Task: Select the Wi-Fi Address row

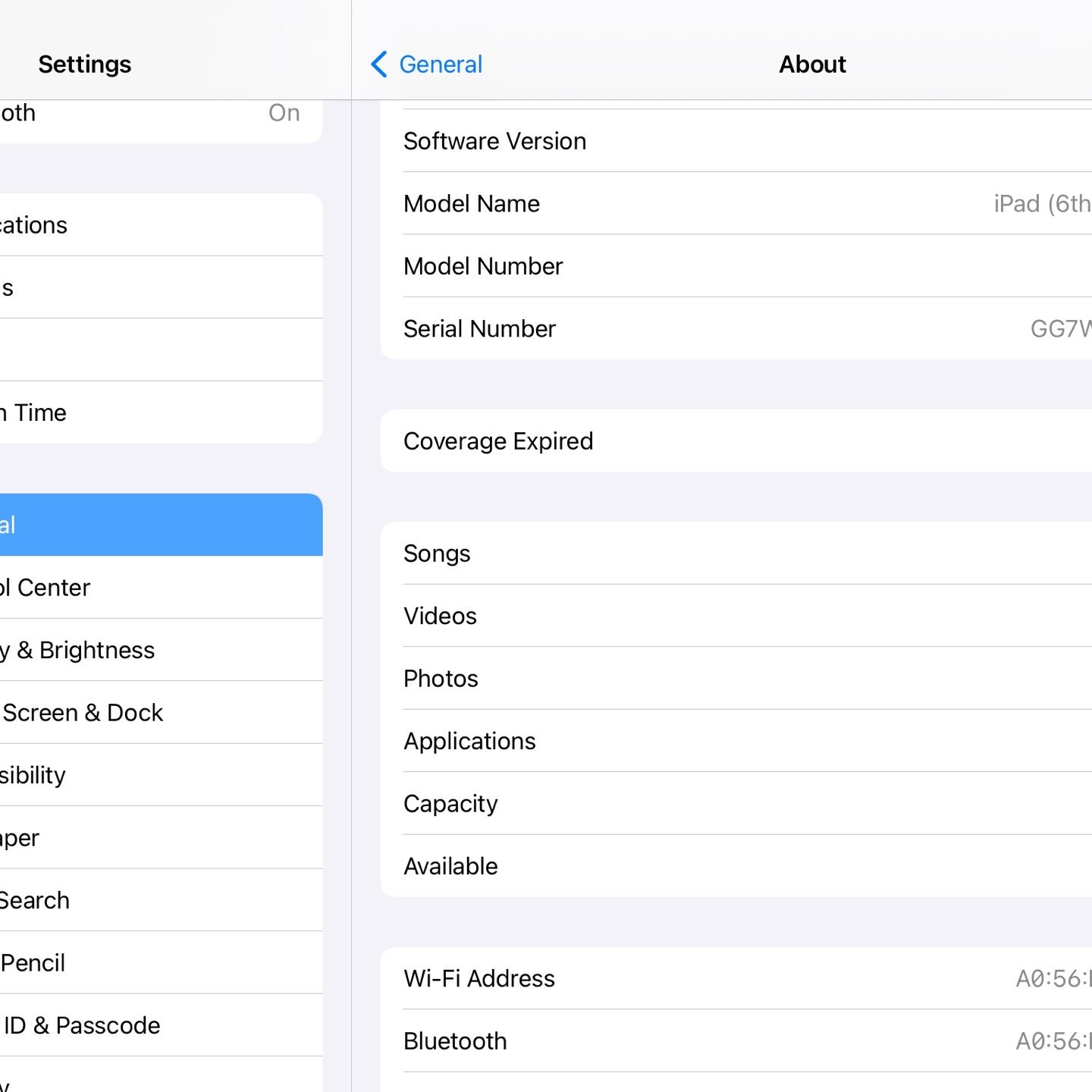Action: 736,978
